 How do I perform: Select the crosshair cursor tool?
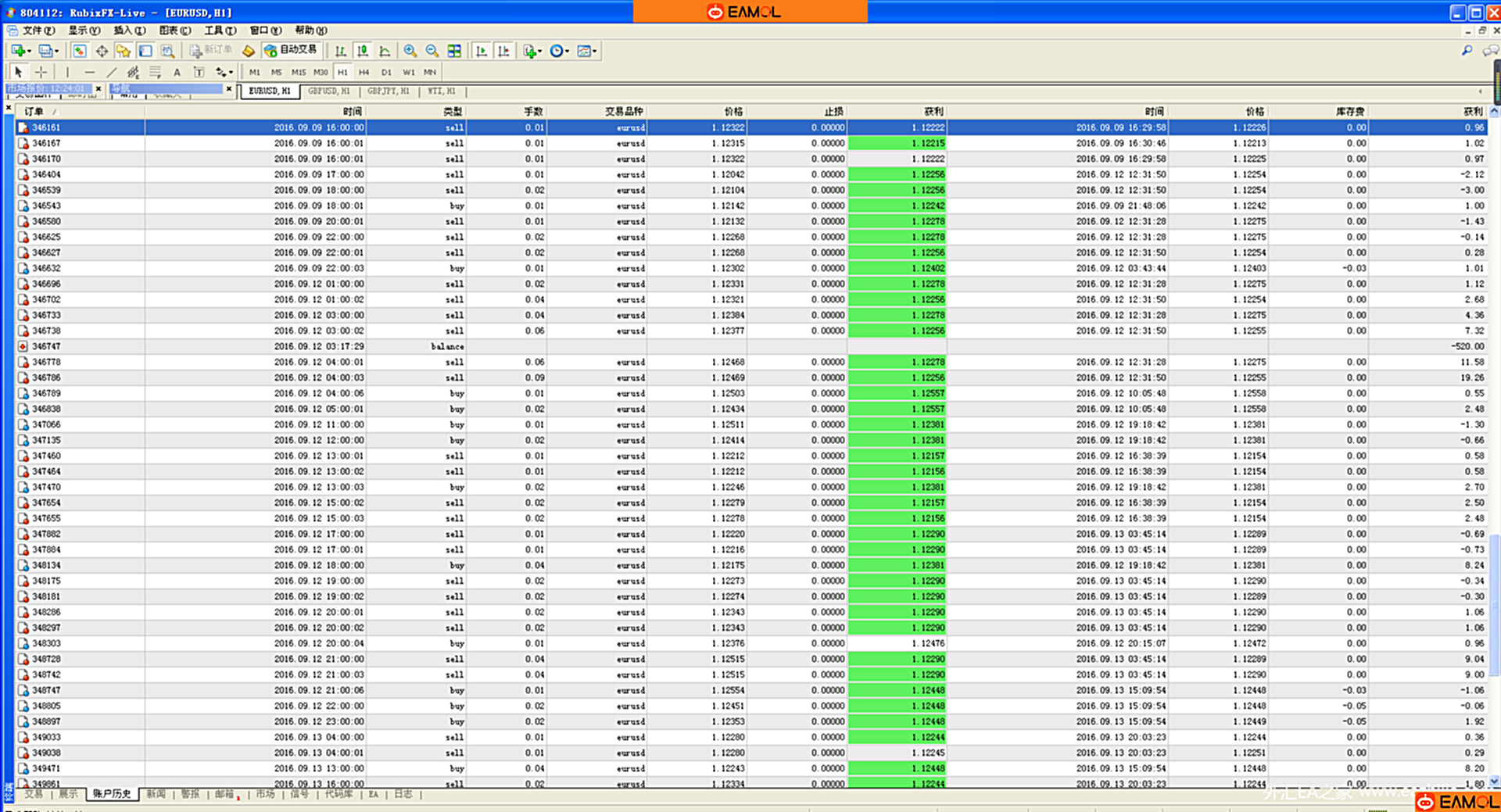tap(41, 72)
